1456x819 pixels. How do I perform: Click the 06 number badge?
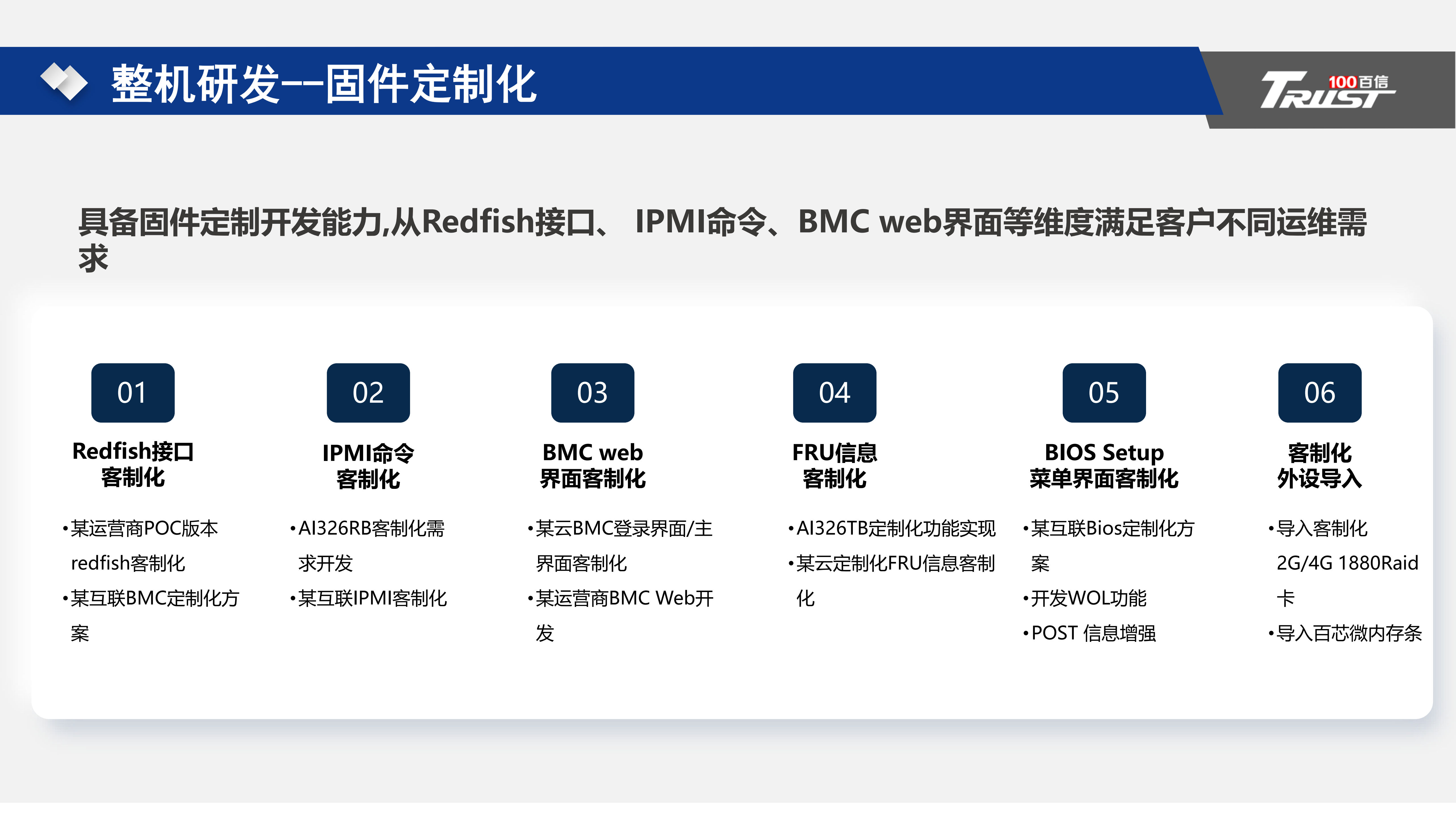click(1319, 393)
